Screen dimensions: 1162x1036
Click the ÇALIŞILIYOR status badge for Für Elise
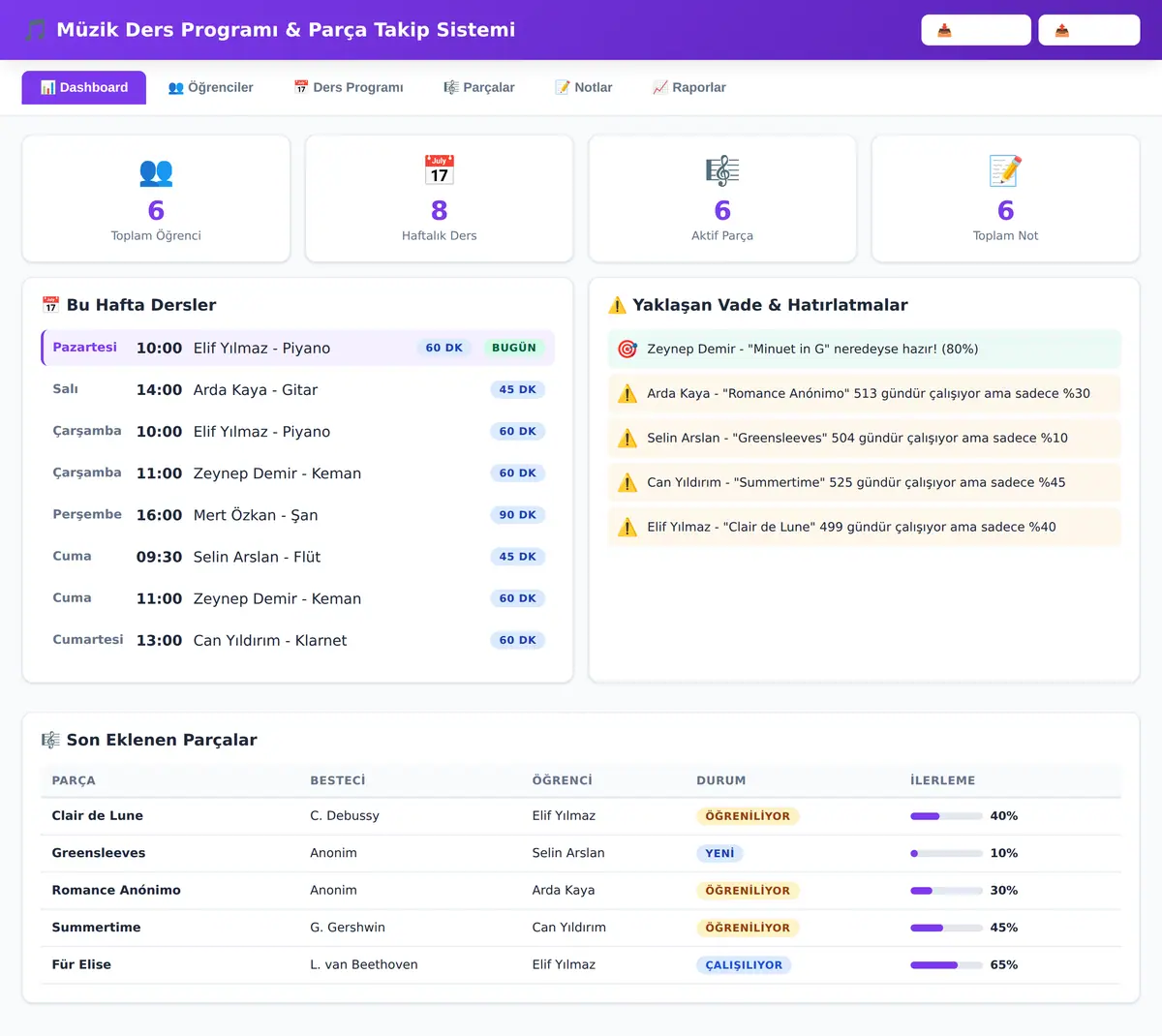pos(744,965)
